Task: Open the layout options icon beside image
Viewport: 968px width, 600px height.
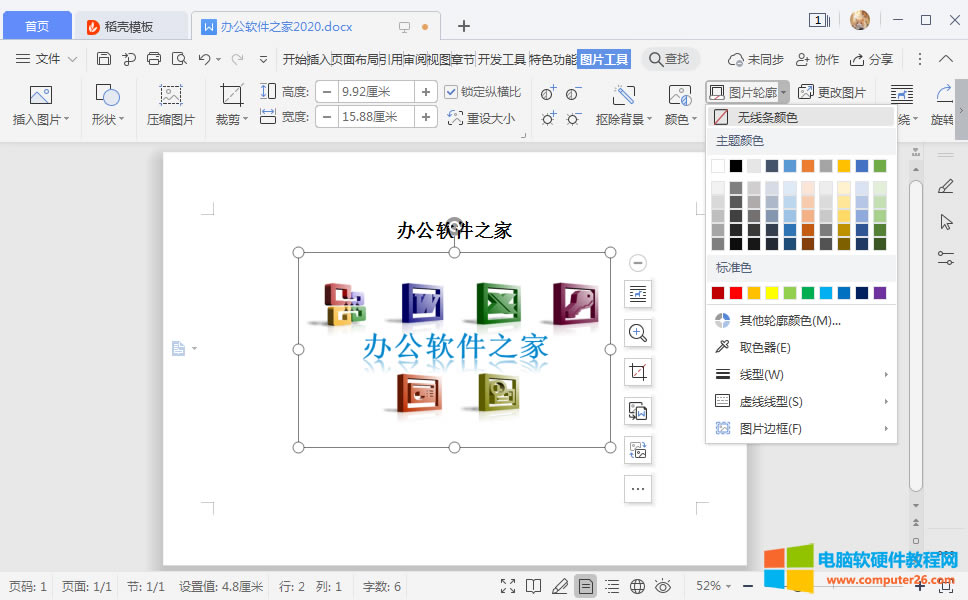Action: pos(638,294)
